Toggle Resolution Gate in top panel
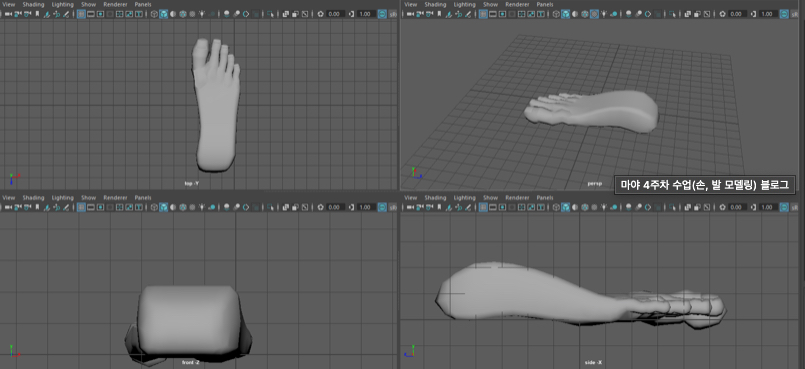This screenshot has height=369, width=805. 100,14
